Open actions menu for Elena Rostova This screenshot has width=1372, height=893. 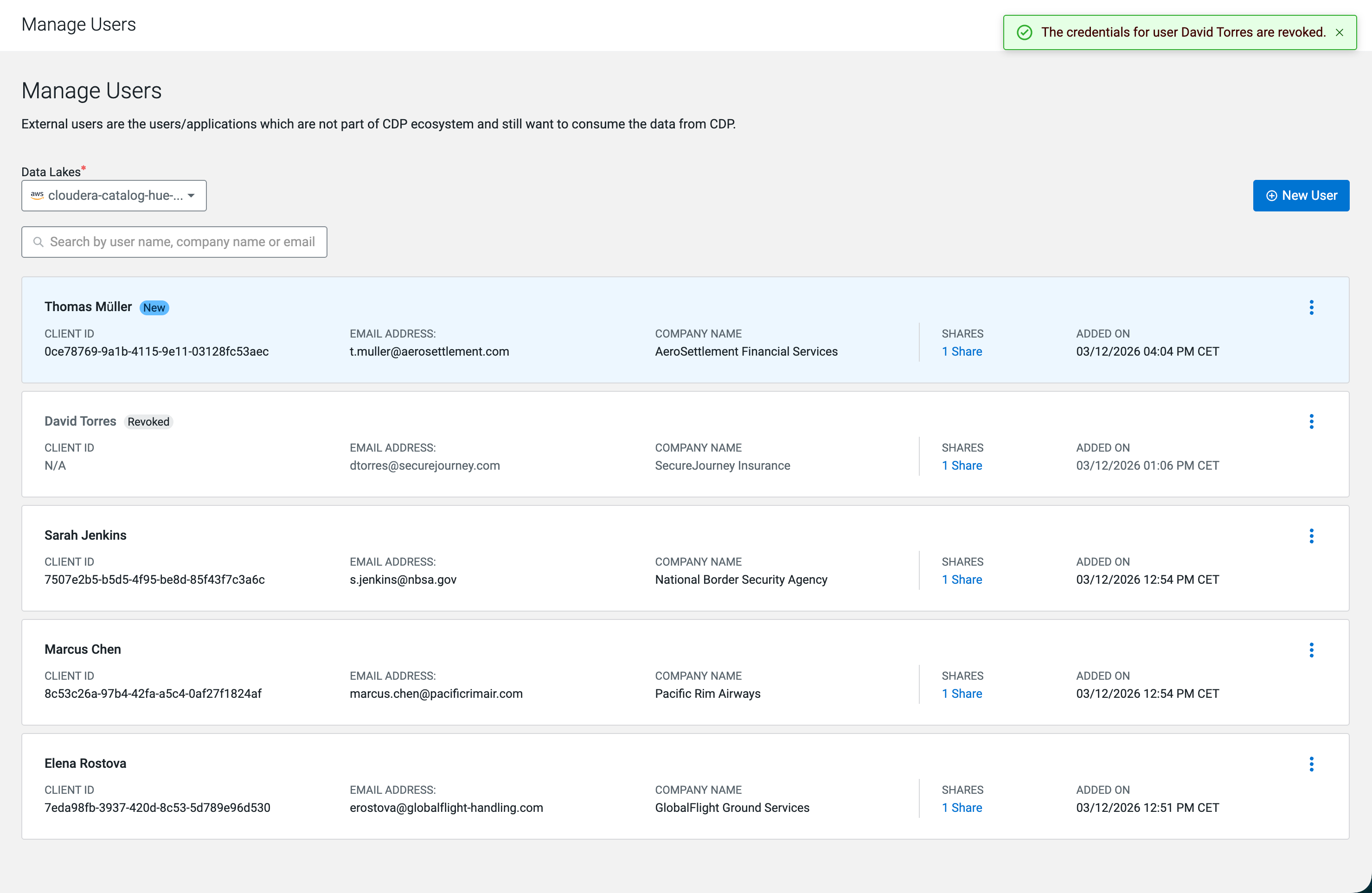[1311, 764]
